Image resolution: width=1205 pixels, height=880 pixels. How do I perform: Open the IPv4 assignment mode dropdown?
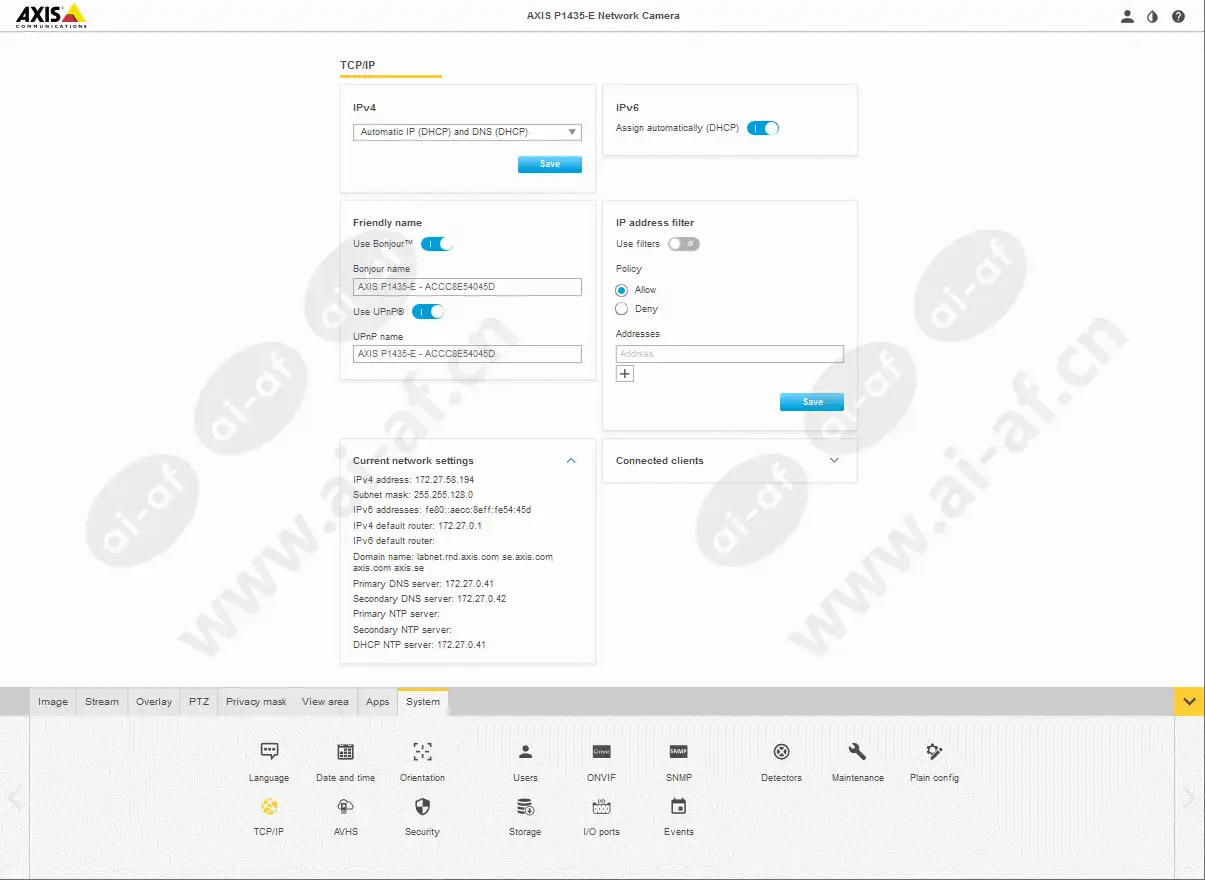pos(467,132)
